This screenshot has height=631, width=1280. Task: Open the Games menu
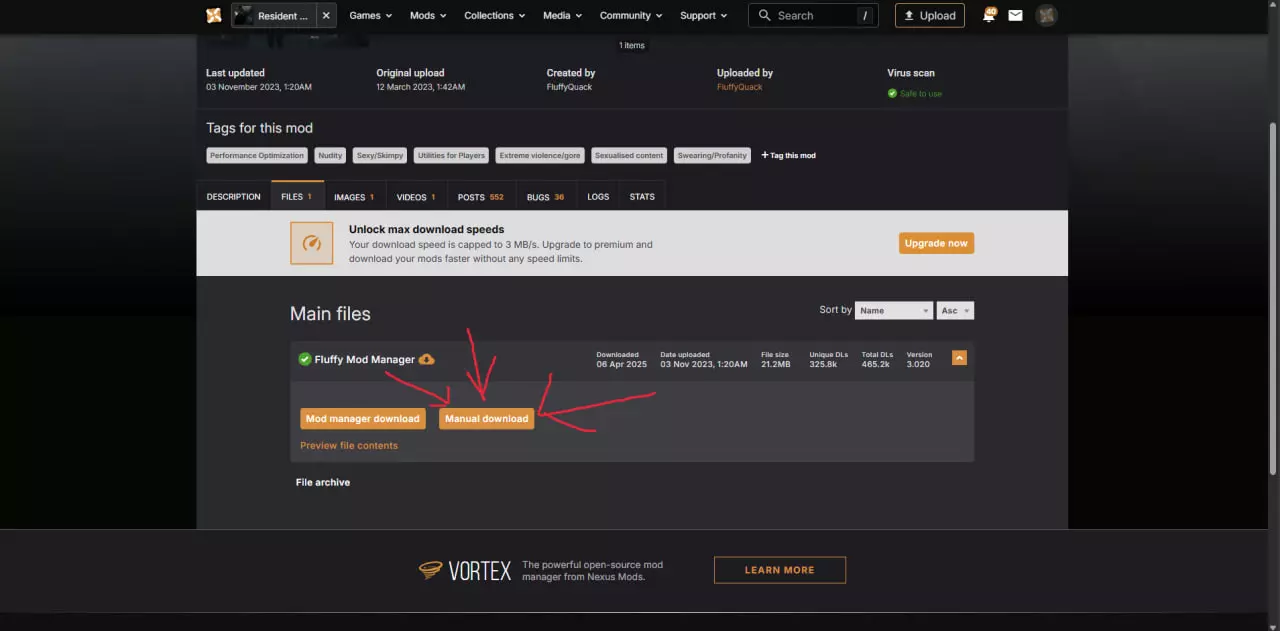370,16
